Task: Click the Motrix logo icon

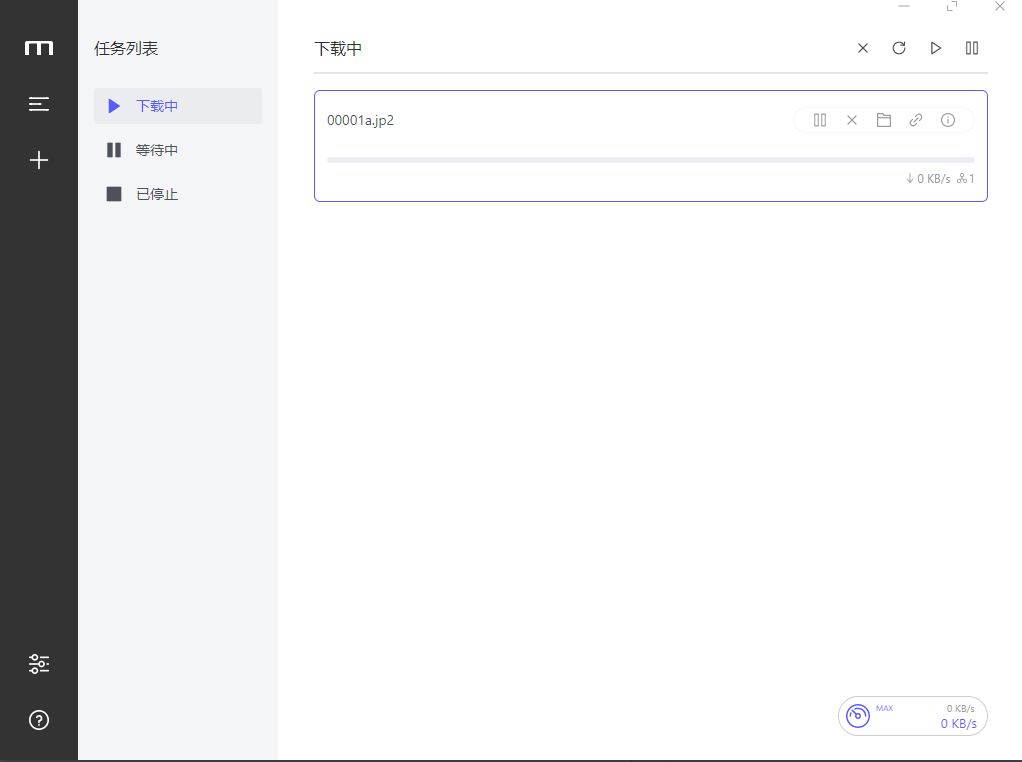Action: (x=39, y=48)
